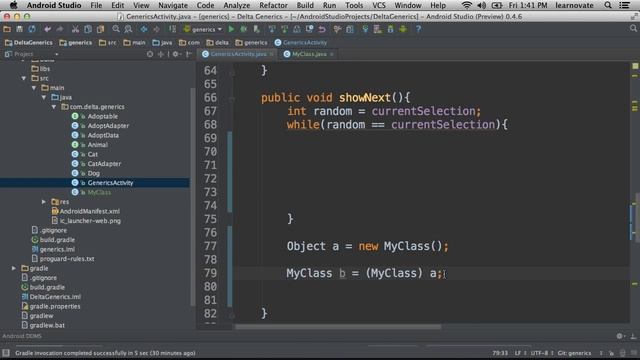Click the search-everywhere magnifier at toolbar right
This screenshot has height=360, width=640.
[633, 29]
